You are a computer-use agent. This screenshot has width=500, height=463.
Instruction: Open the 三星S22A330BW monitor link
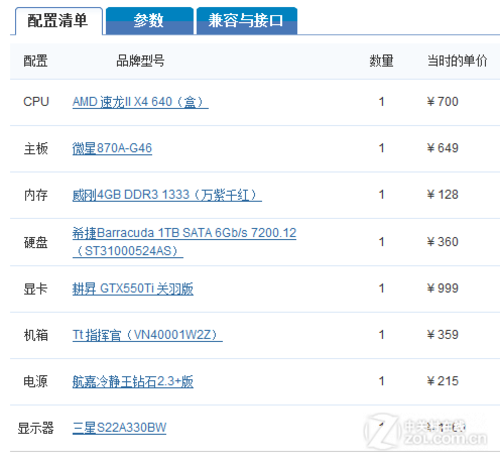119,428
